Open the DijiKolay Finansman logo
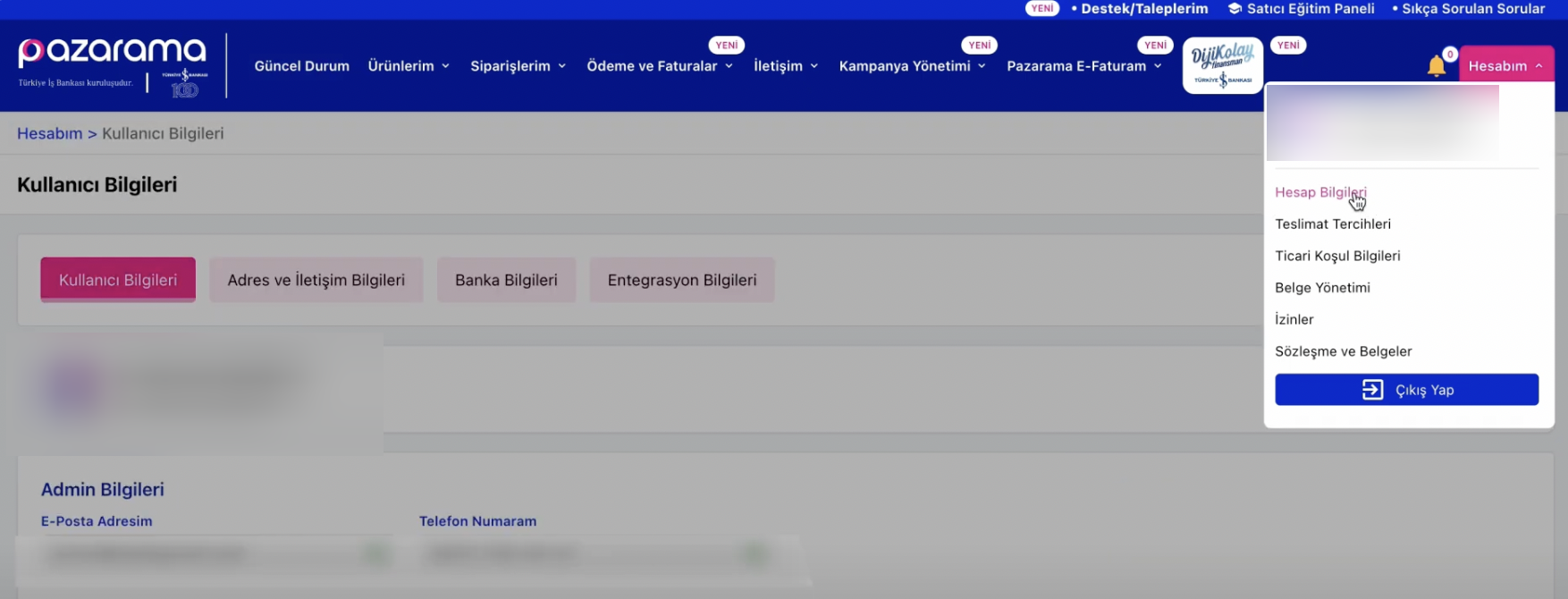 click(1222, 65)
